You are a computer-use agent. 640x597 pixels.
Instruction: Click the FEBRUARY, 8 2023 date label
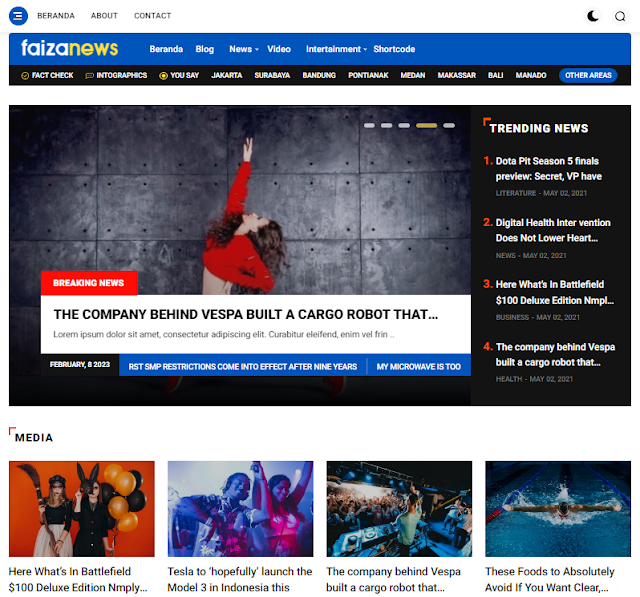(80, 364)
